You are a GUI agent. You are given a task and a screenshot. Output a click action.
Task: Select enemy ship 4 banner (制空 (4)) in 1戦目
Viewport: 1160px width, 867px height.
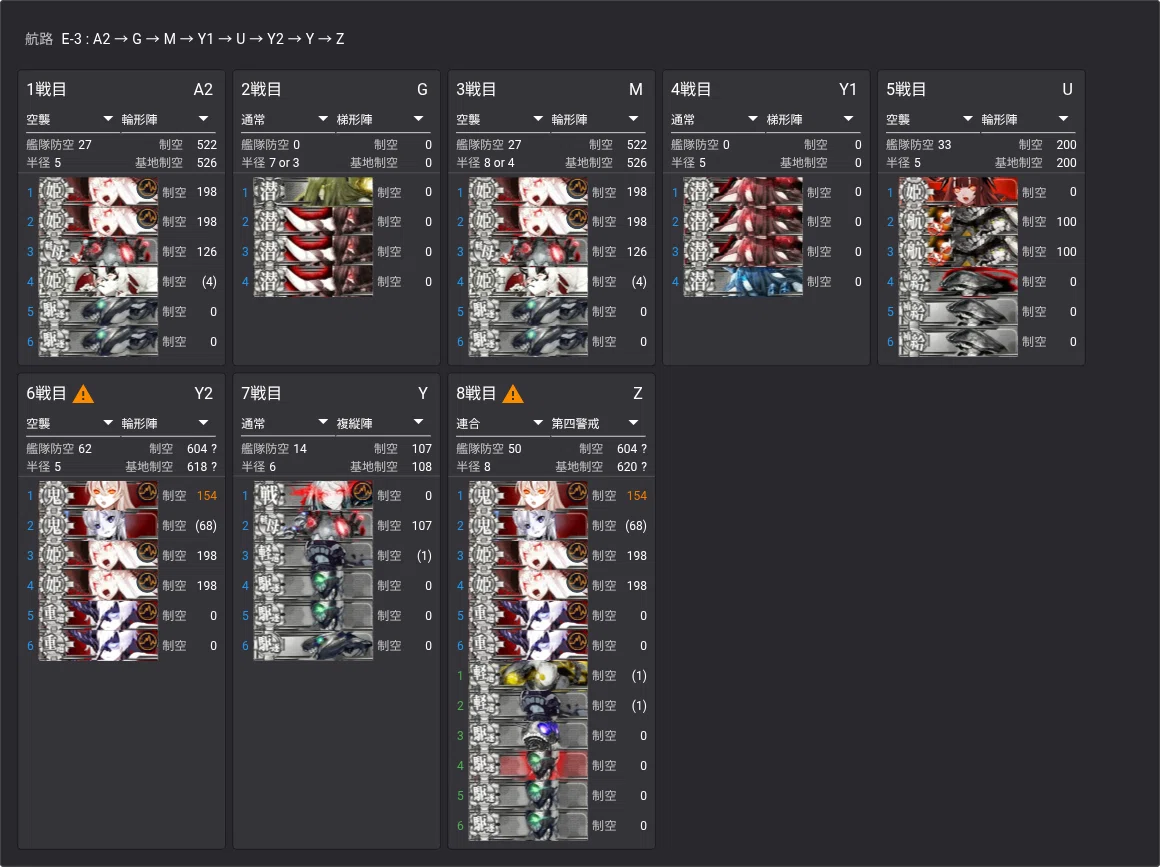98,282
